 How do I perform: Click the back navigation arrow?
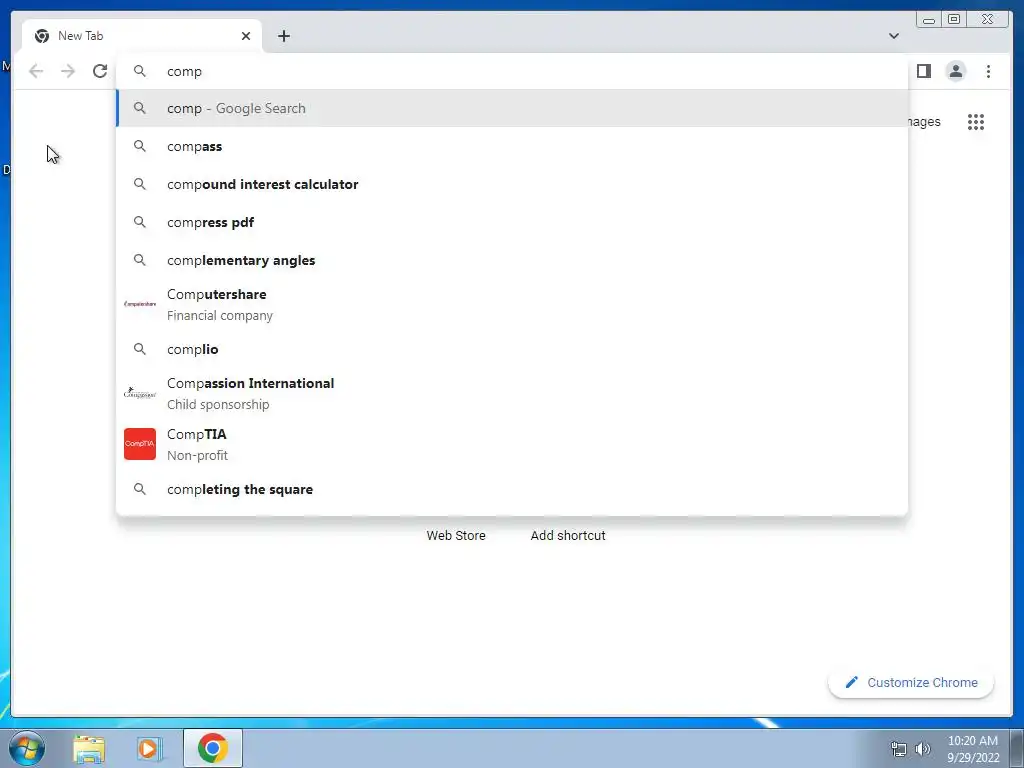pos(36,71)
